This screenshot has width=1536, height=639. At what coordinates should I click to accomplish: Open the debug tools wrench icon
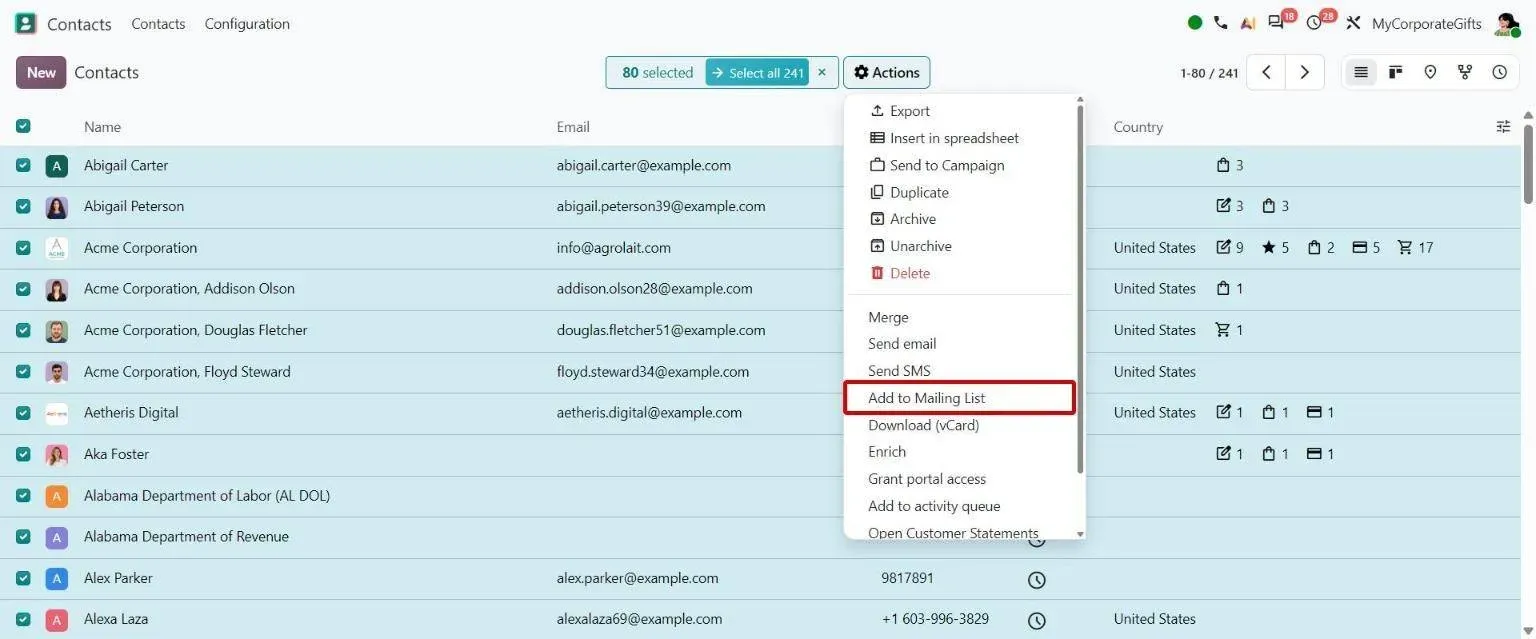coord(1354,23)
